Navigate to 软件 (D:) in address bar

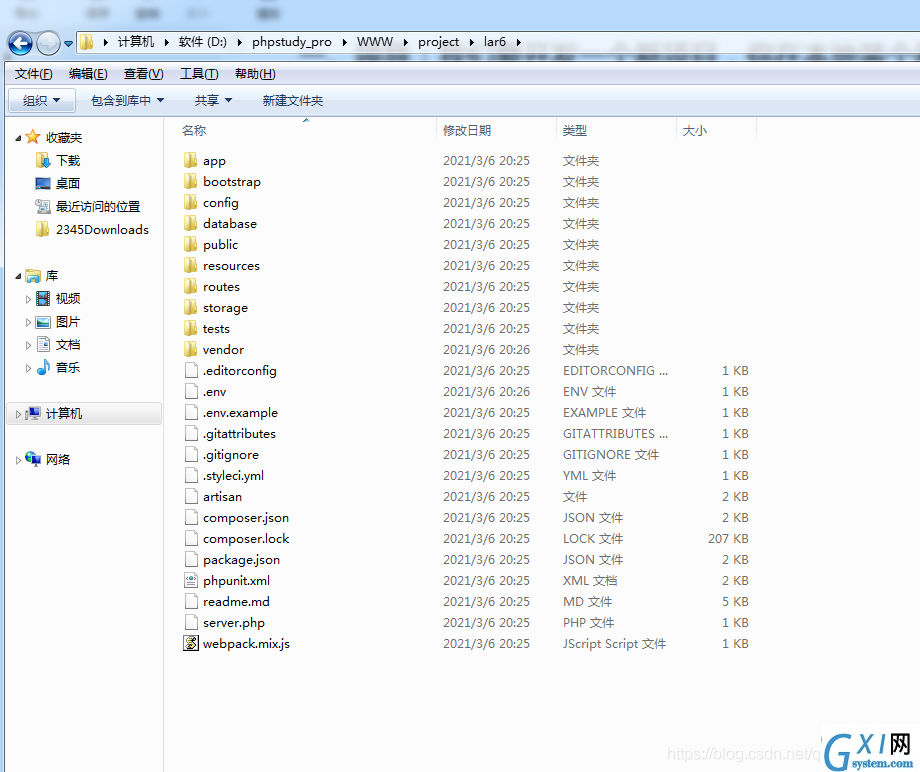click(202, 42)
